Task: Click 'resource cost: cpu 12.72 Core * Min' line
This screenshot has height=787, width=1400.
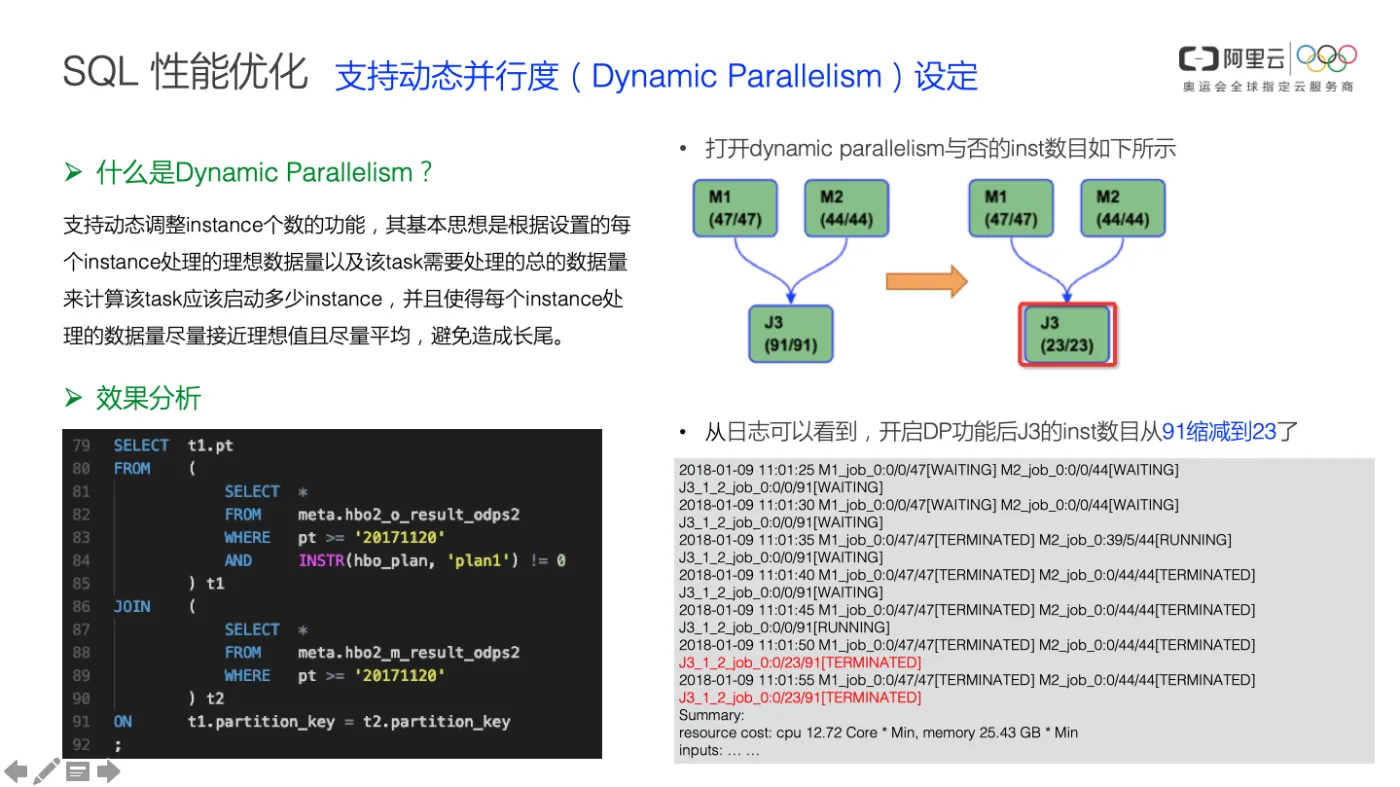Action: (x=878, y=733)
